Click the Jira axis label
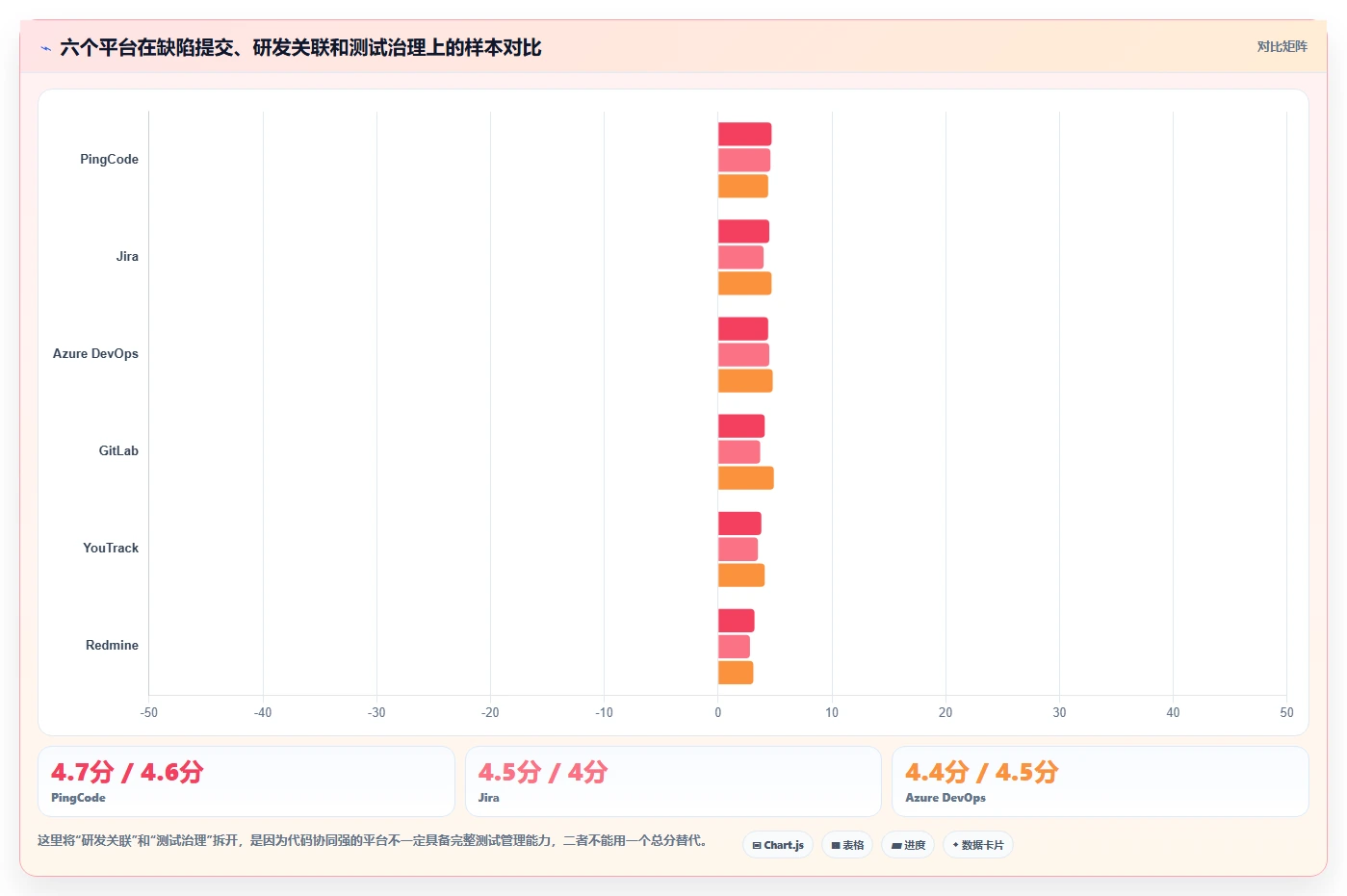1347x896 pixels. point(127,257)
